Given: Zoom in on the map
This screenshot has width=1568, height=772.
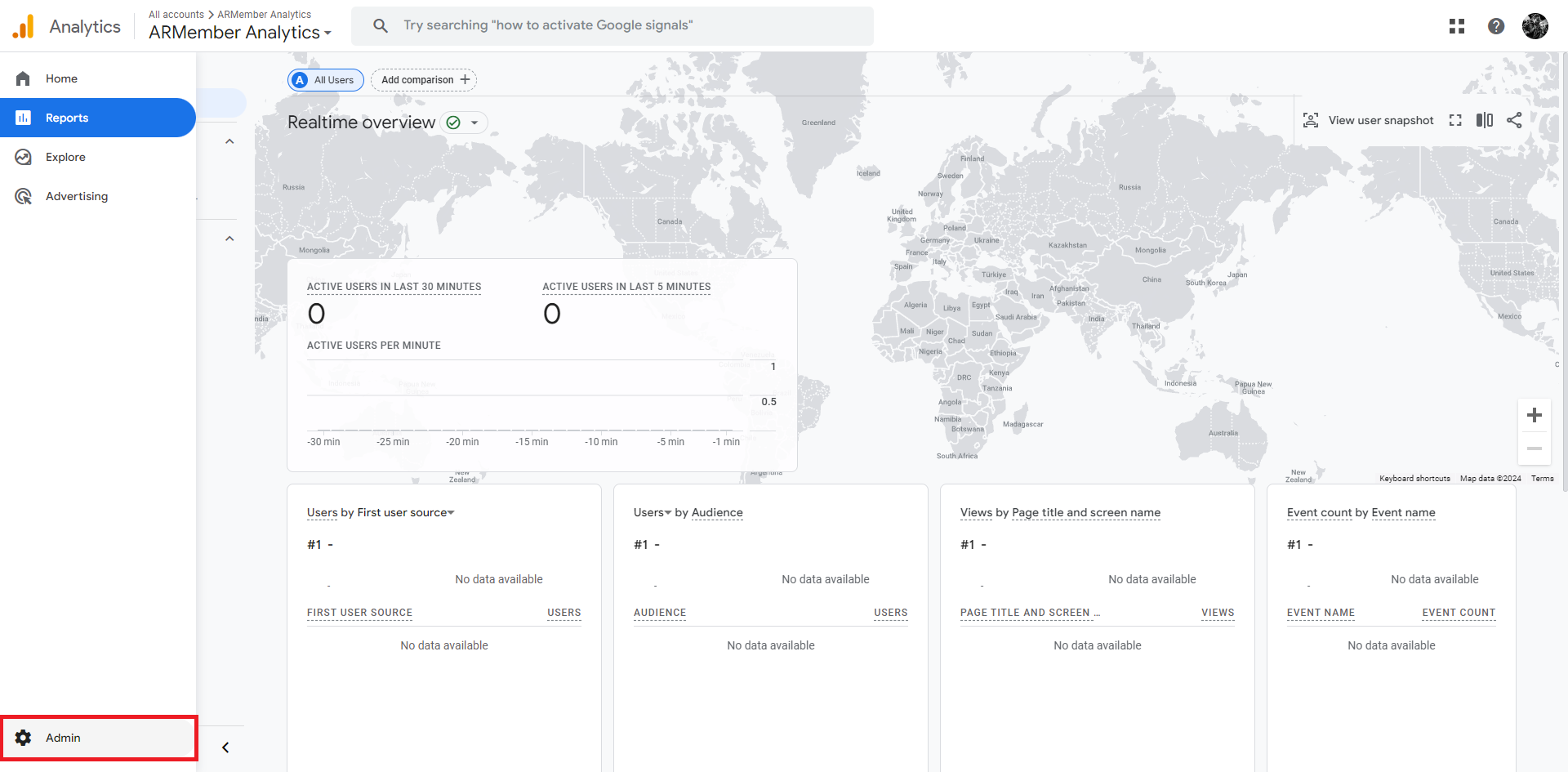Looking at the screenshot, I should coord(1535,415).
